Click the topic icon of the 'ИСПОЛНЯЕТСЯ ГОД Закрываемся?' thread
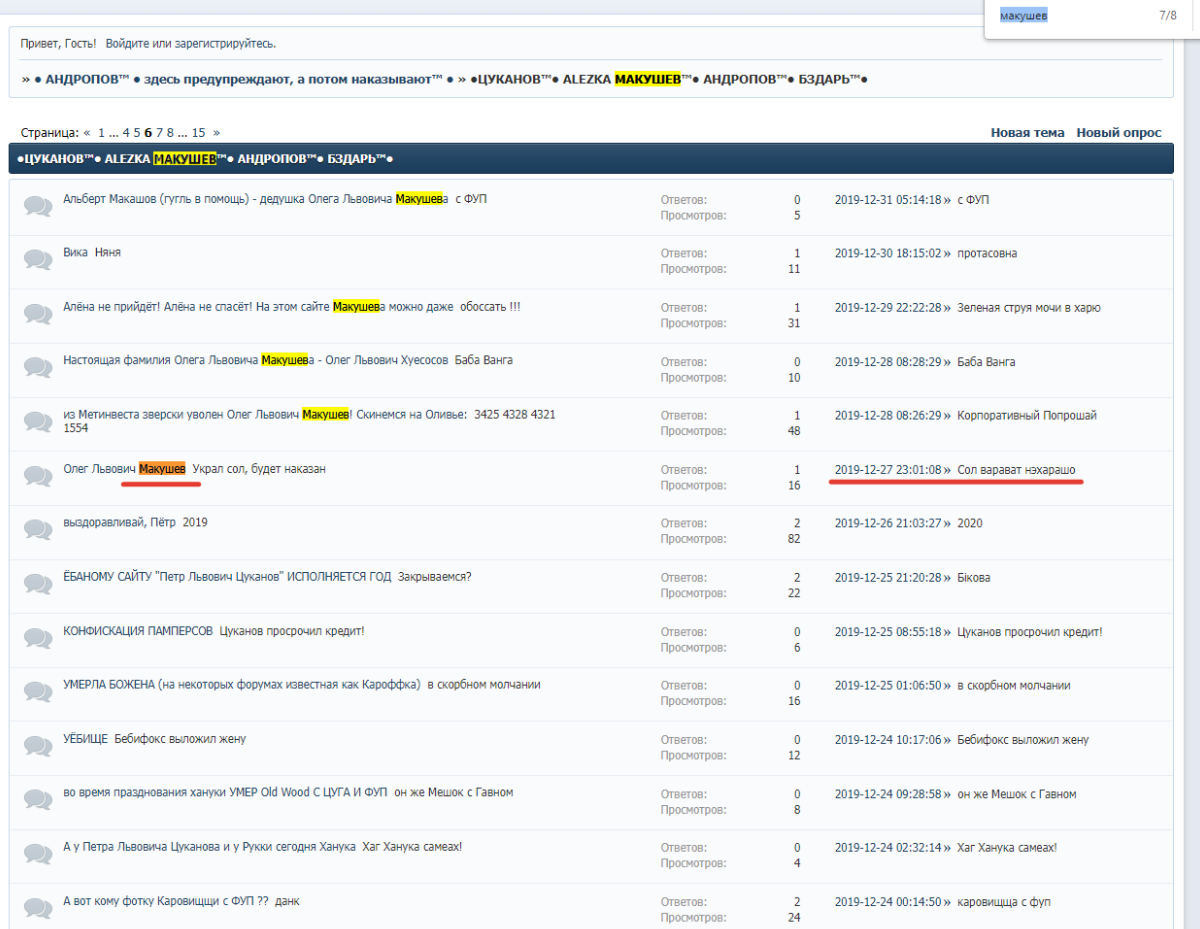This screenshot has width=1200, height=929. pos(38,584)
